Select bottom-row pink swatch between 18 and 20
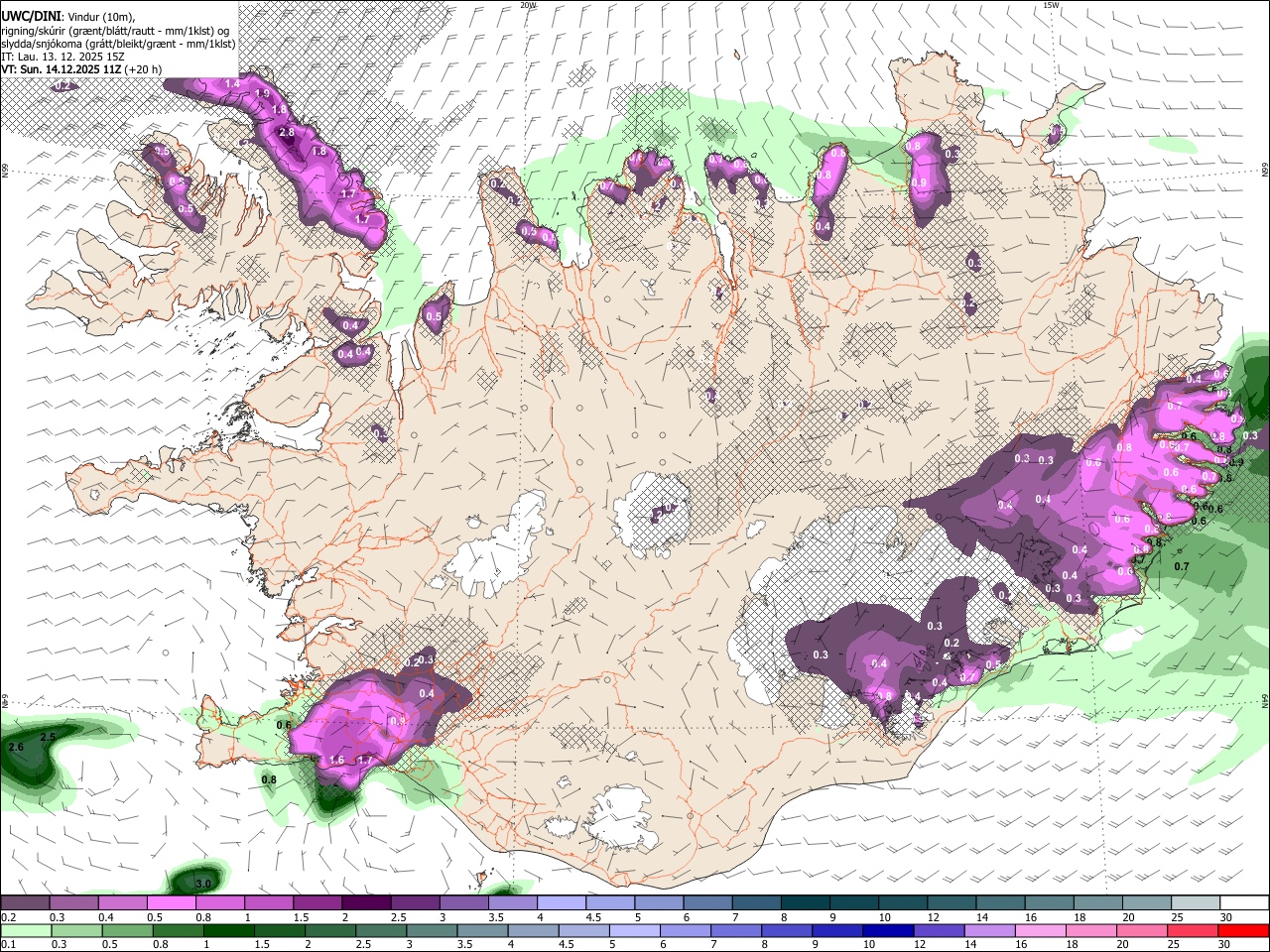The image size is (1270, 952). pyautogui.click(x=1092, y=930)
